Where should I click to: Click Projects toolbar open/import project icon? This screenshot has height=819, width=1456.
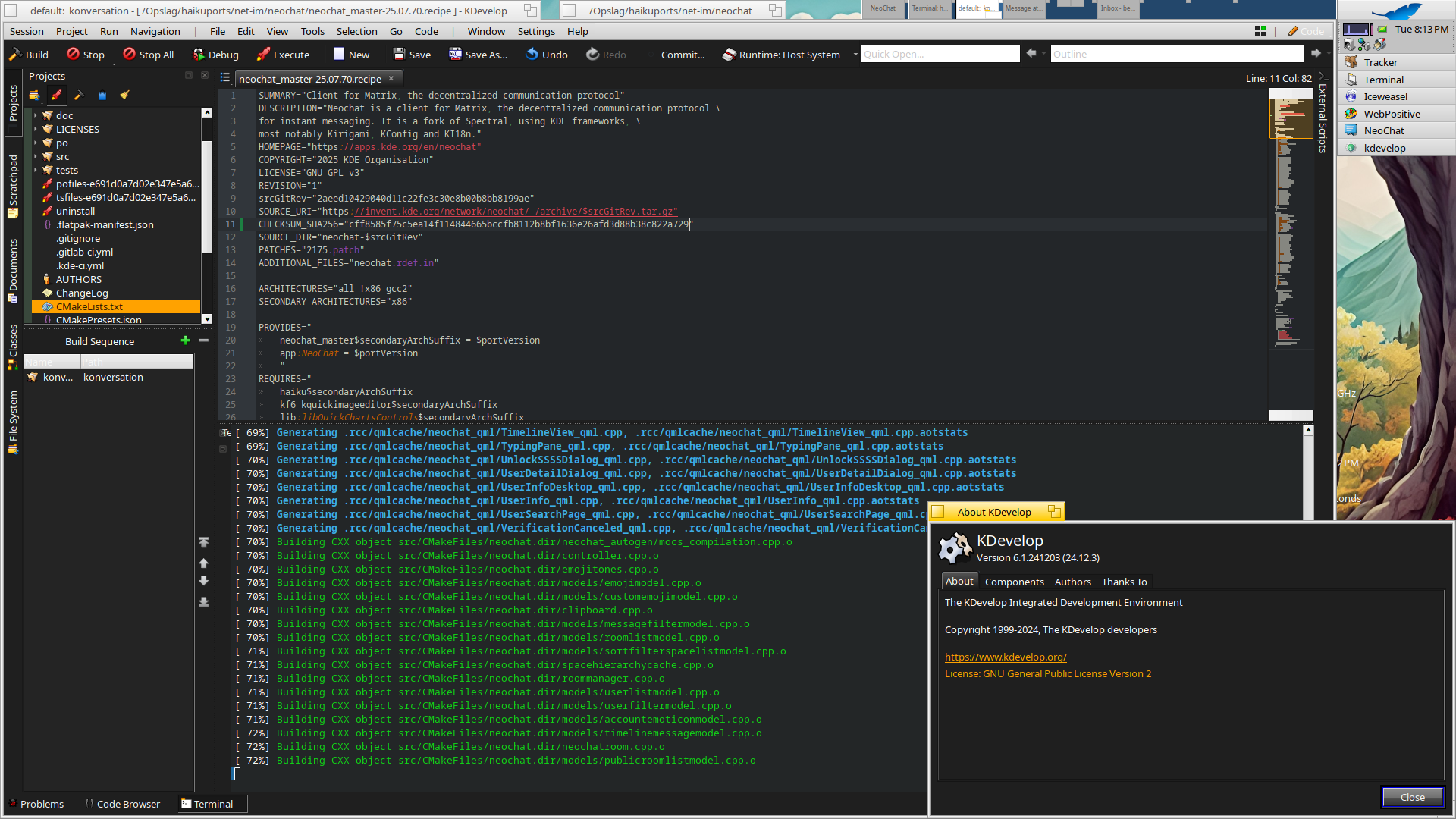[34, 95]
